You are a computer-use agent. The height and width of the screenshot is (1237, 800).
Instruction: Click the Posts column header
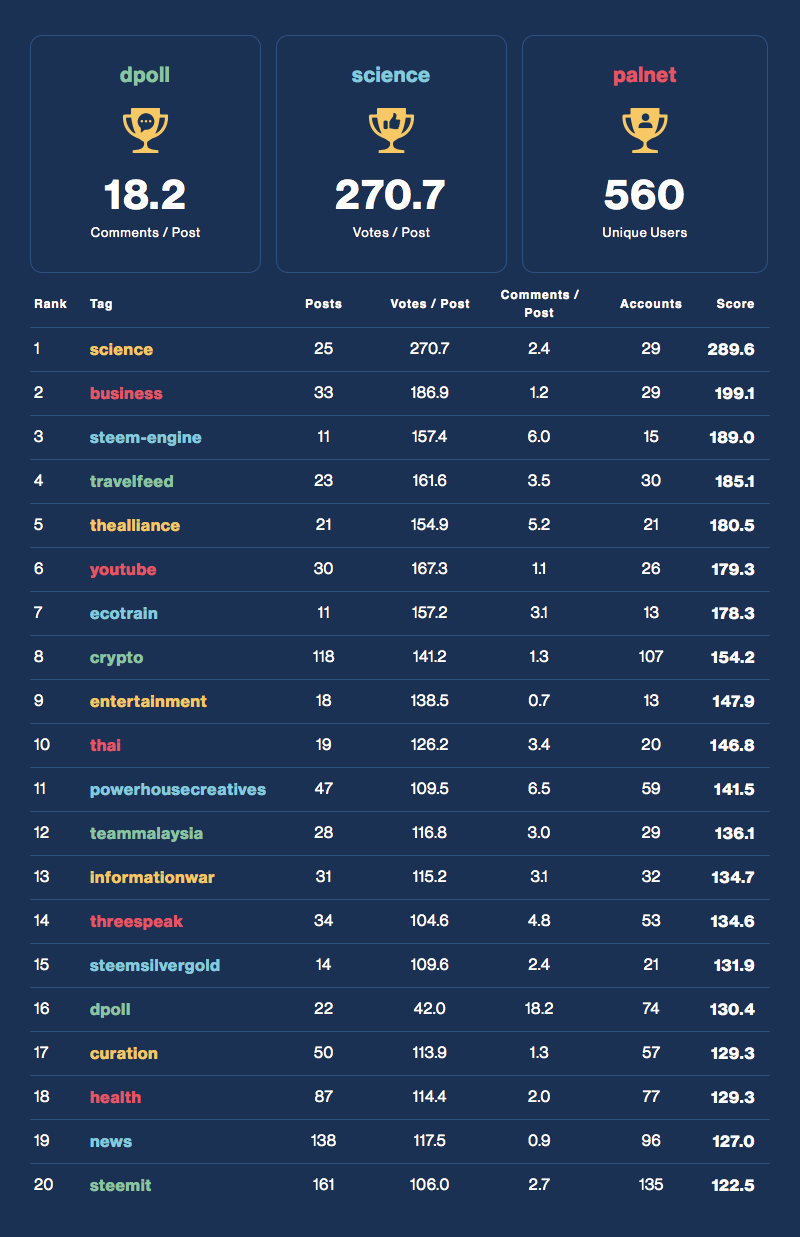pyautogui.click(x=323, y=303)
